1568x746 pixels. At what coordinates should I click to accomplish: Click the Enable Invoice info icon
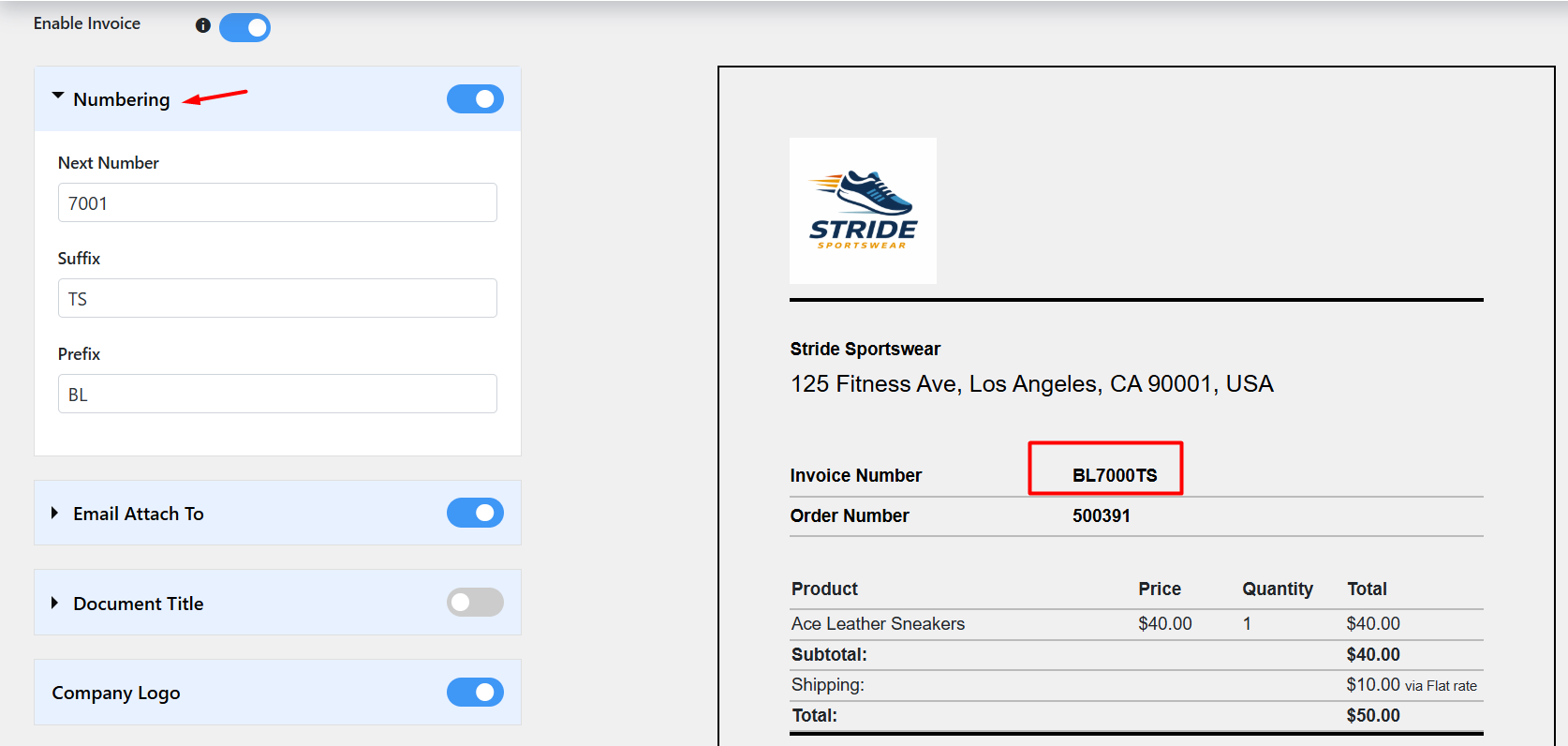coord(202,25)
